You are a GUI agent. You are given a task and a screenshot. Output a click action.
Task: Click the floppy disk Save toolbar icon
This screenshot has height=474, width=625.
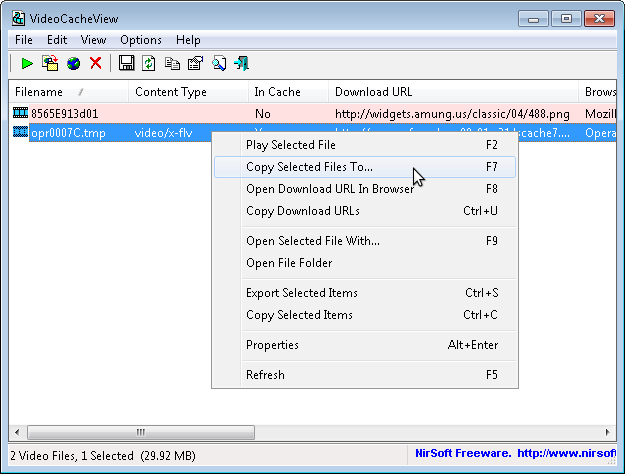point(126,63)
